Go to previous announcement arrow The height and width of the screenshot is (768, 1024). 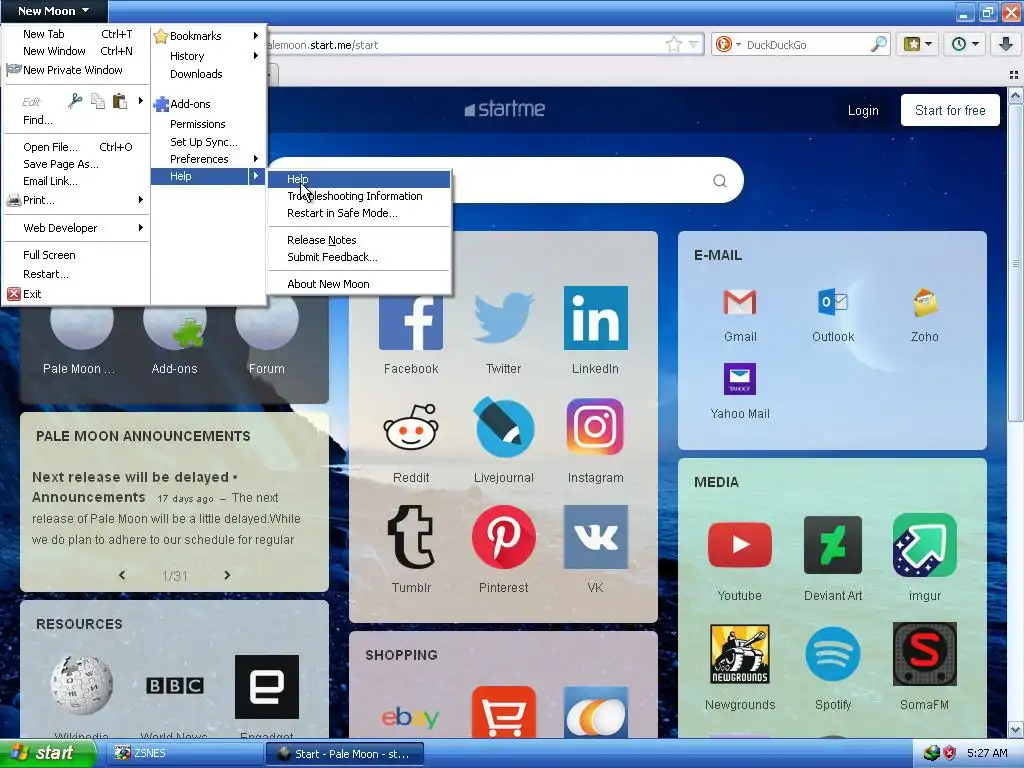click(x=122, y=575)
